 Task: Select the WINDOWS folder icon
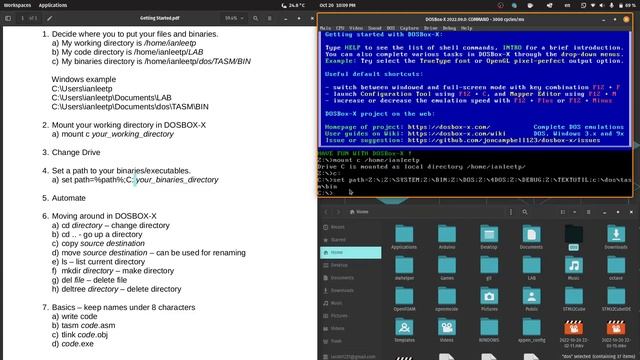(x=489, y=327)
